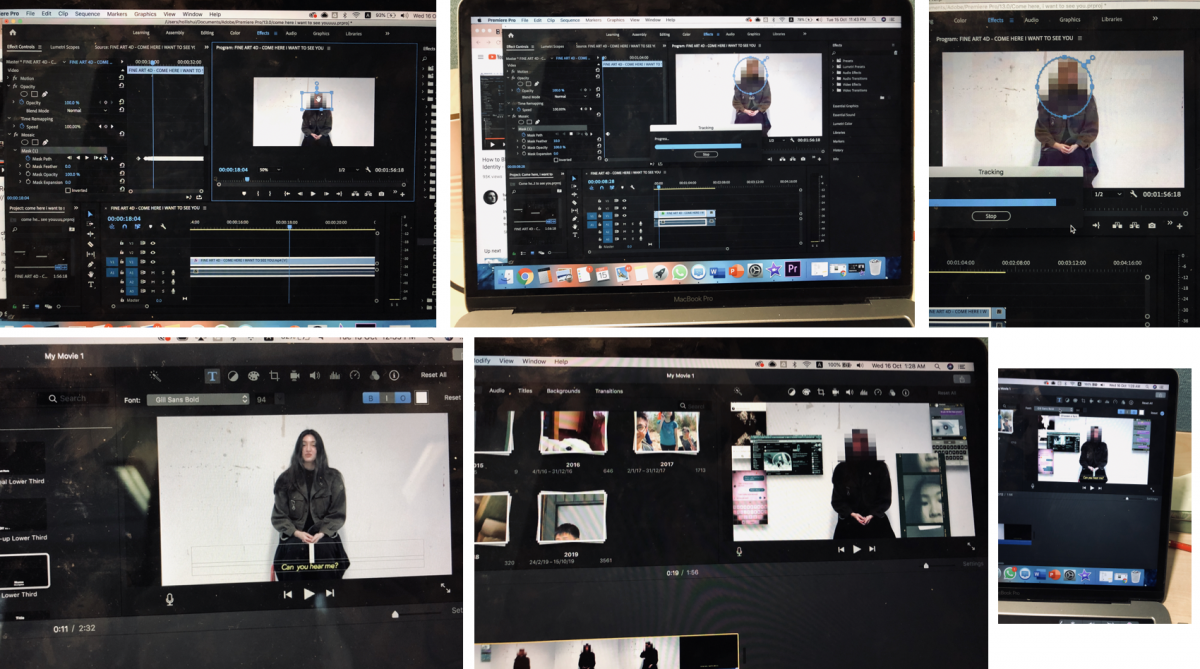Screen dimensions: 1200x669
Task: Toggle Bold "B" for the title font
Action: tap(369, 398)
